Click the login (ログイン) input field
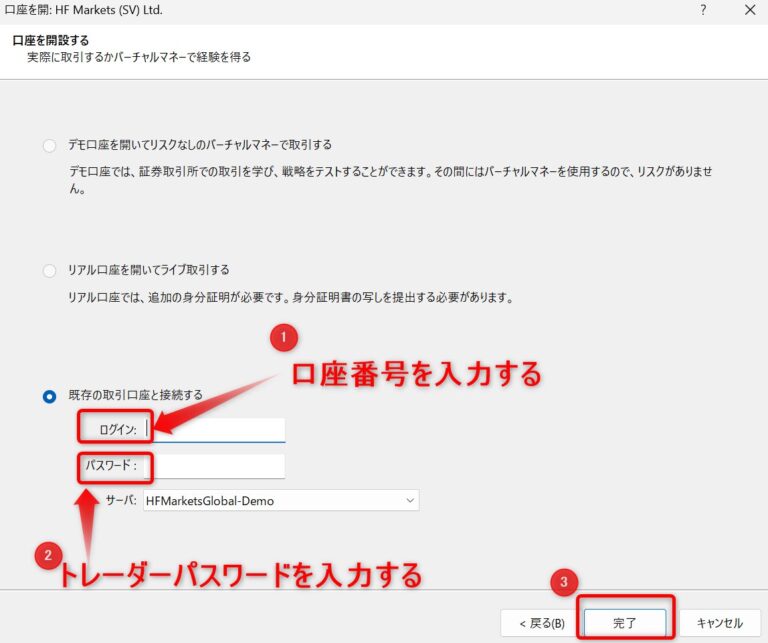The height and width of the screenshot is (643, 768). pos(215,430)
